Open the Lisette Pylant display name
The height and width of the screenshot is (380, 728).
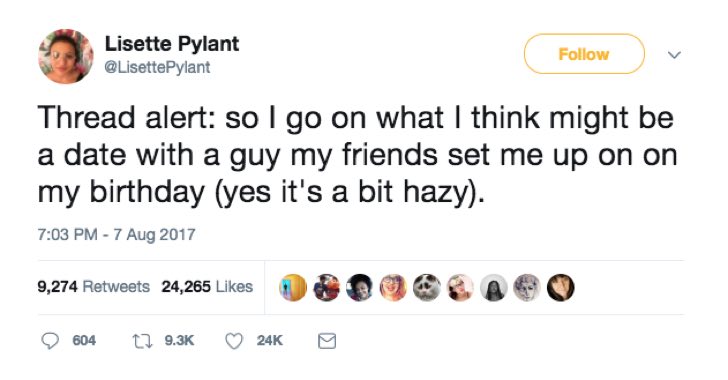coord(172,44)
